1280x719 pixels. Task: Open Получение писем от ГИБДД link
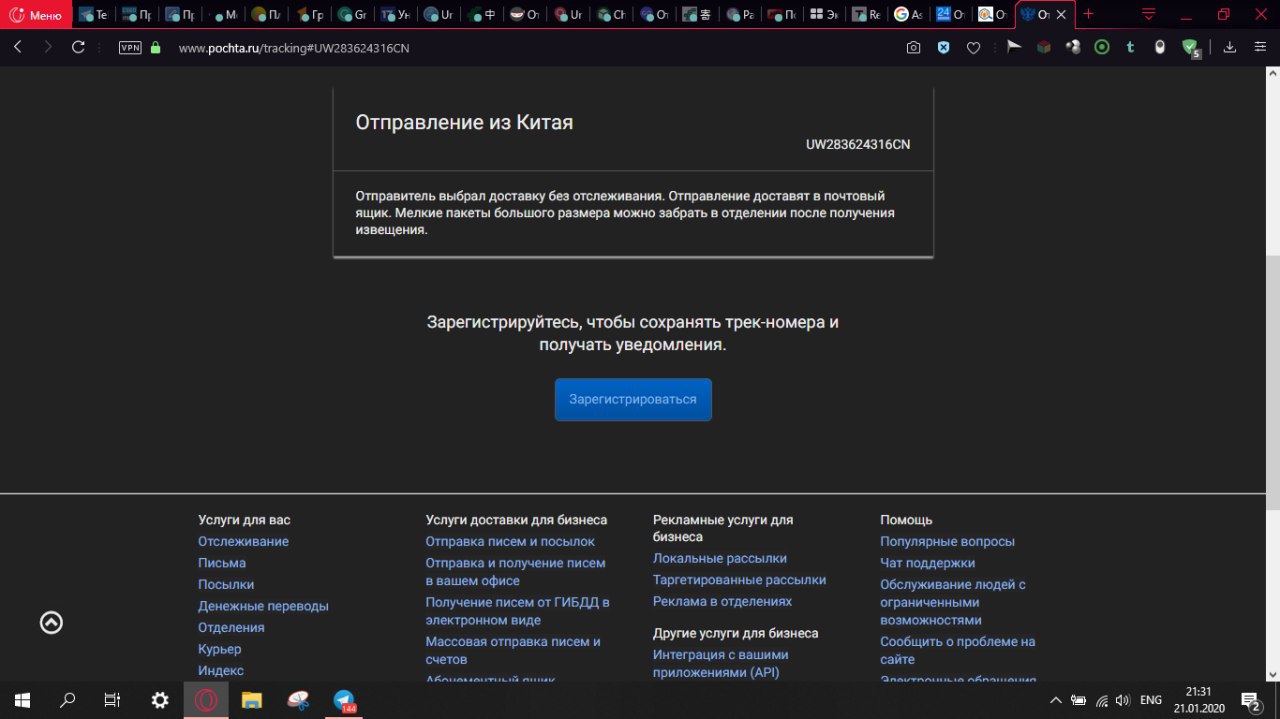[x=518, y=611]
